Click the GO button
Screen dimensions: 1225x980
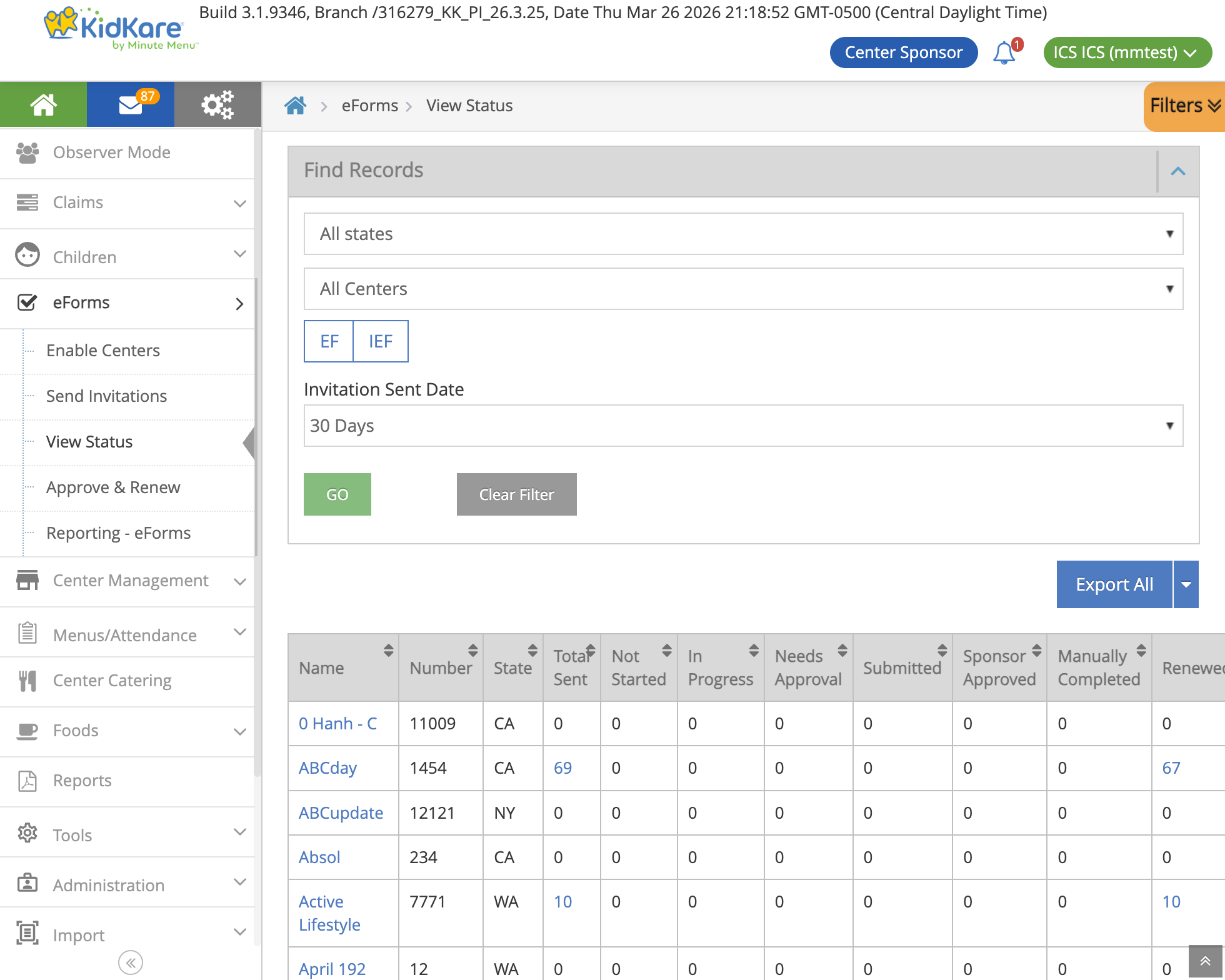pos(337,494)
